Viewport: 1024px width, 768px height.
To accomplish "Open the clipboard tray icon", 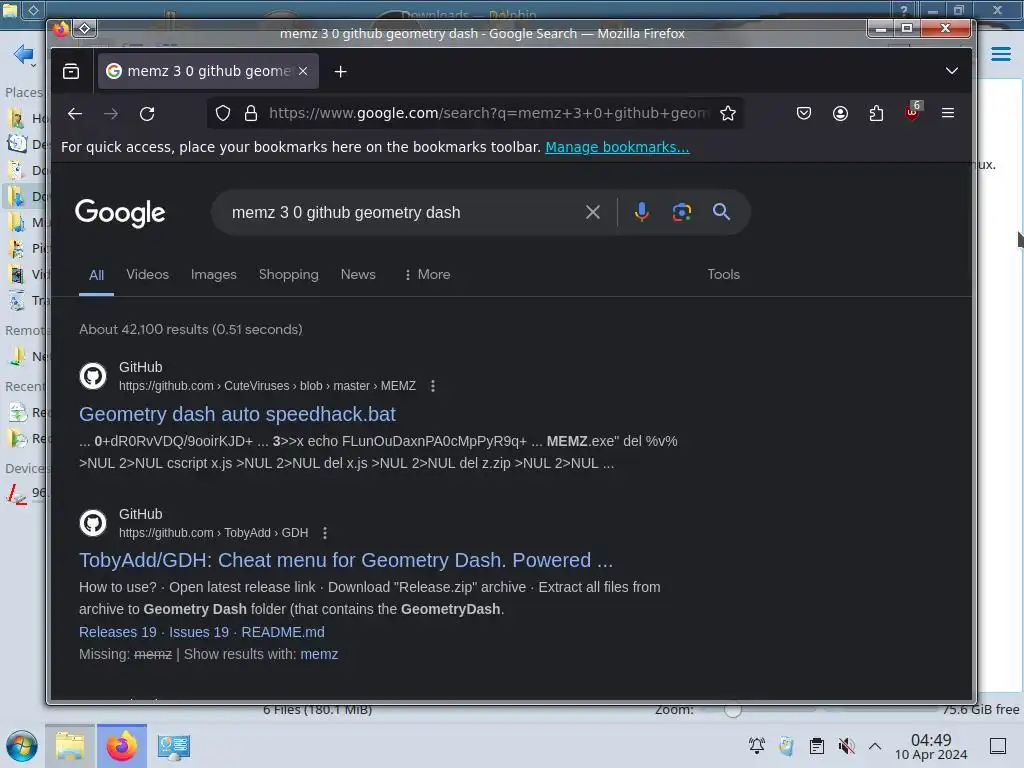I will click(x=816, y=746).
